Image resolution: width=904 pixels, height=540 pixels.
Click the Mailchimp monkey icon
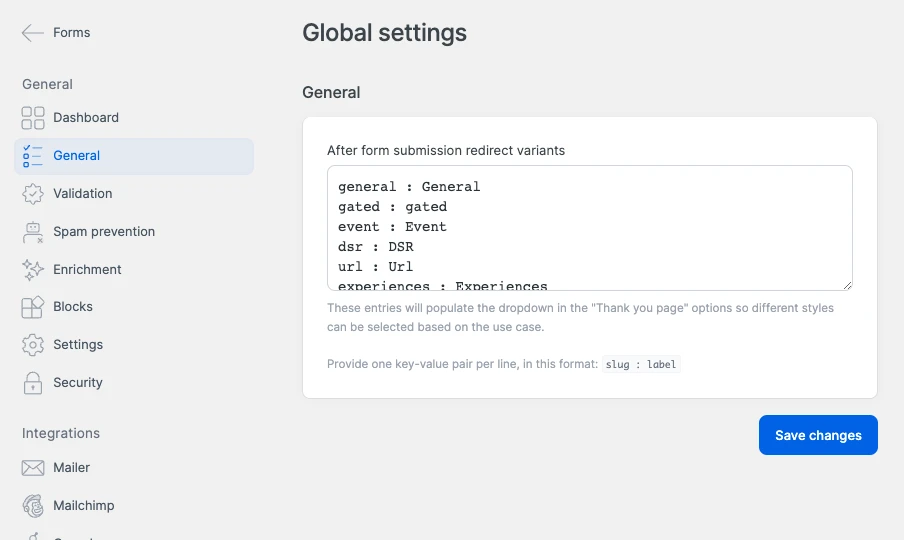click(33, 506)
